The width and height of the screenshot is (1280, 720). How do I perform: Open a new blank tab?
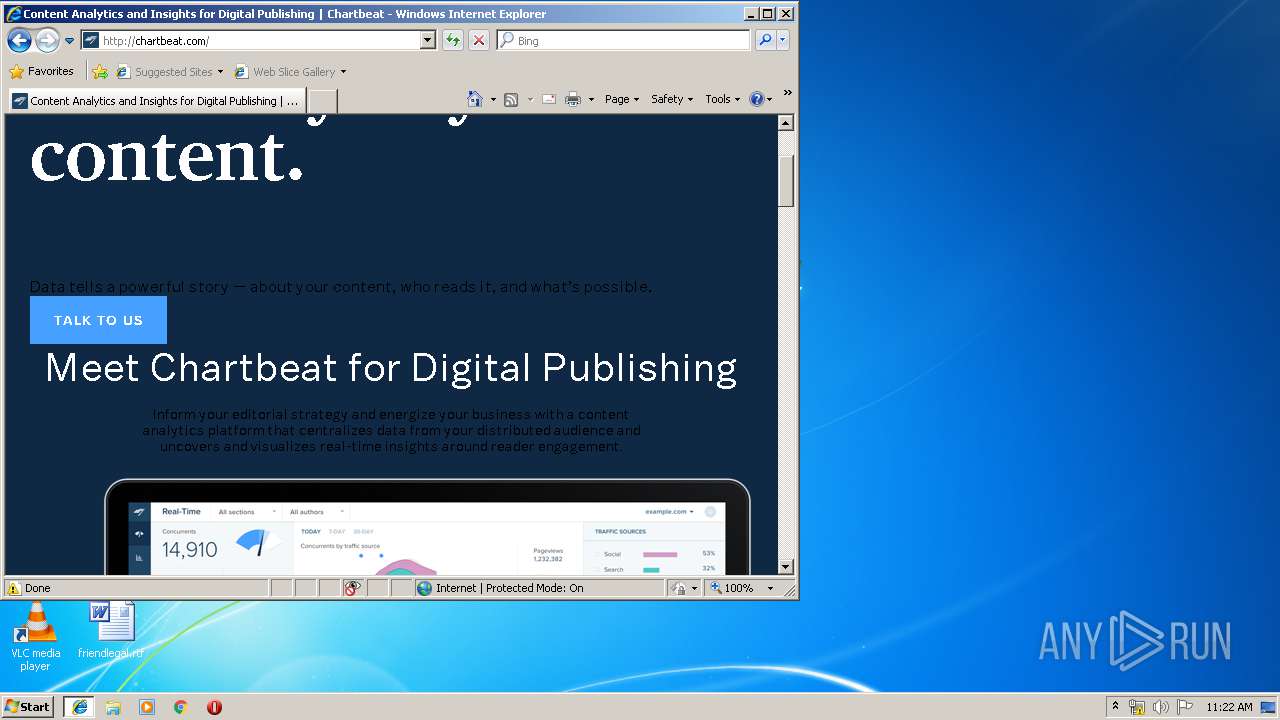[x=322, y=101]
